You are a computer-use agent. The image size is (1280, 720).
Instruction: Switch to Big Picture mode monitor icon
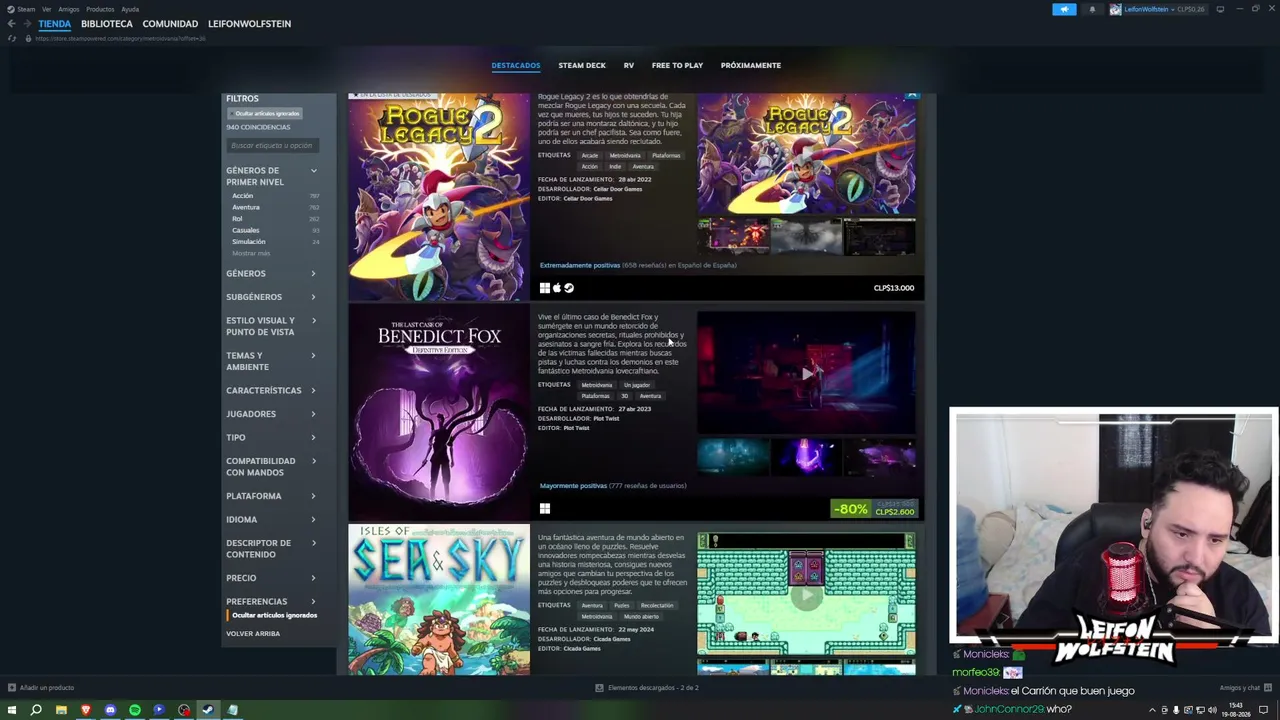(1220, 9)
